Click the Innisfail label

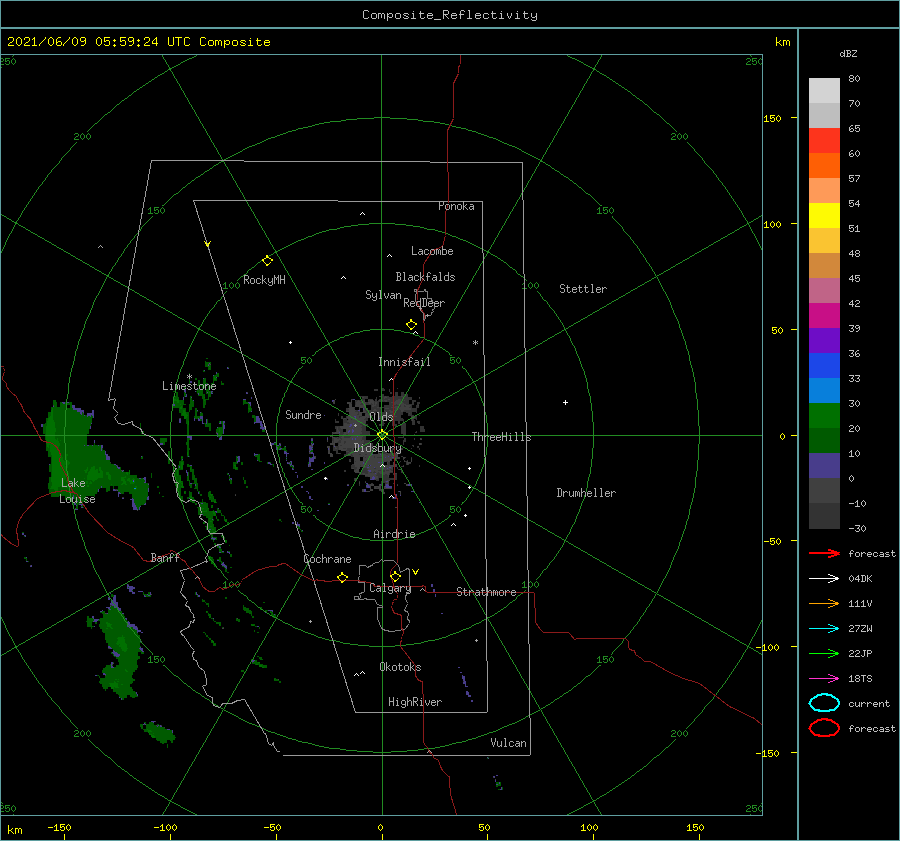[404, 362]
